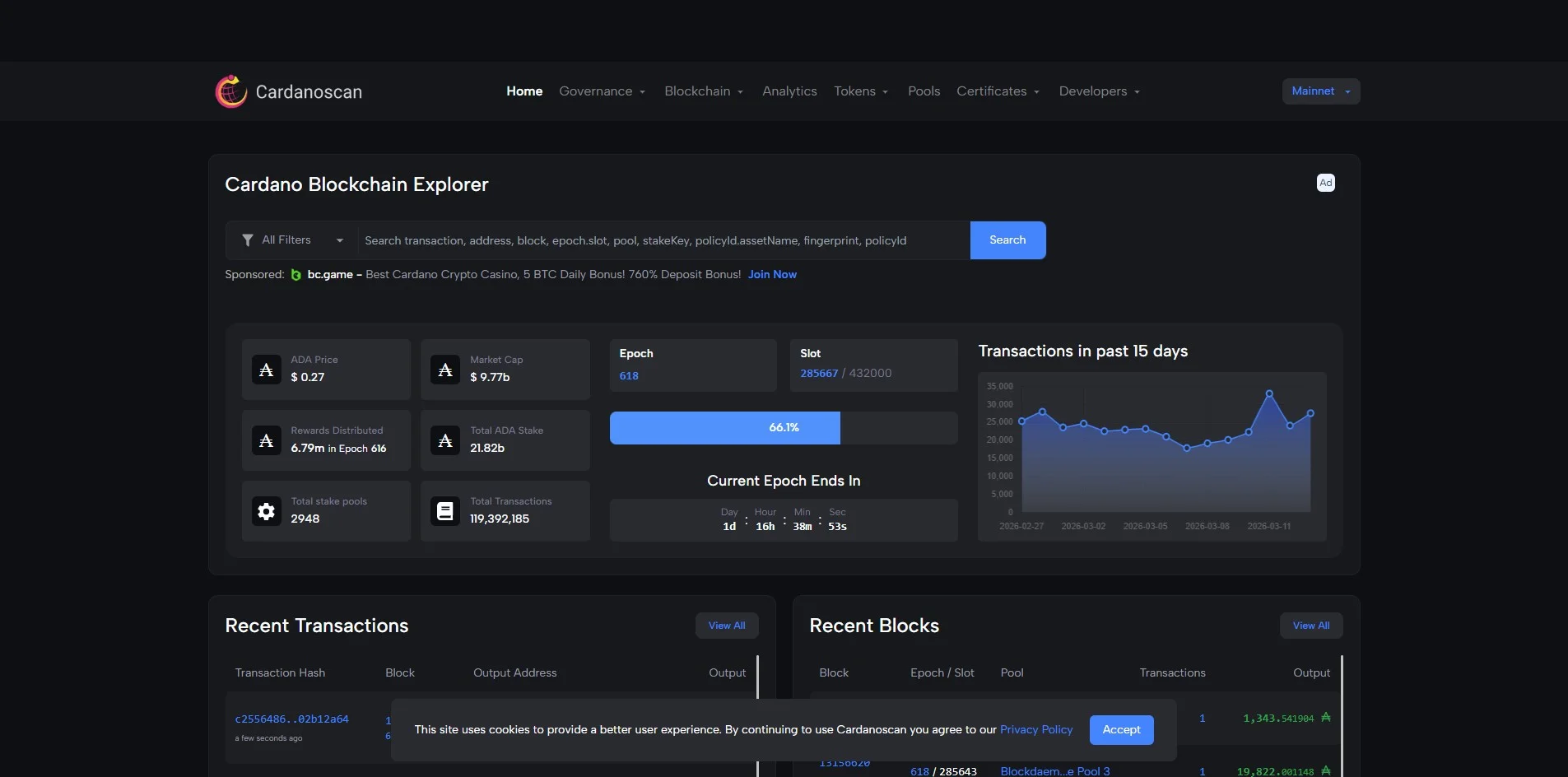The image size is (1568, 777).
Task: Click ADA symbol beside 1,343.541904 output
Action: (1325, 718)
